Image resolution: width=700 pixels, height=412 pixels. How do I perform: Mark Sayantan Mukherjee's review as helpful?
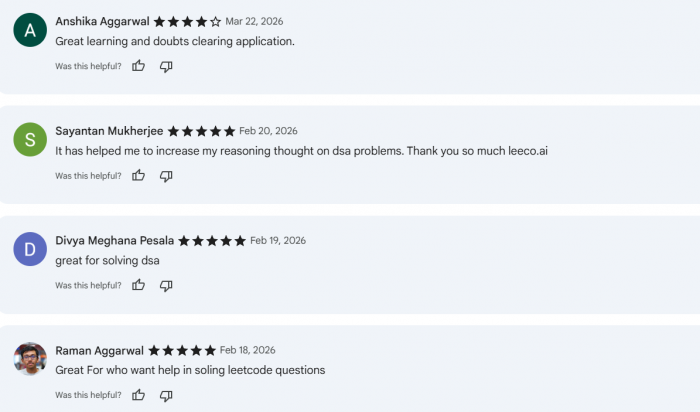(139, 176)
